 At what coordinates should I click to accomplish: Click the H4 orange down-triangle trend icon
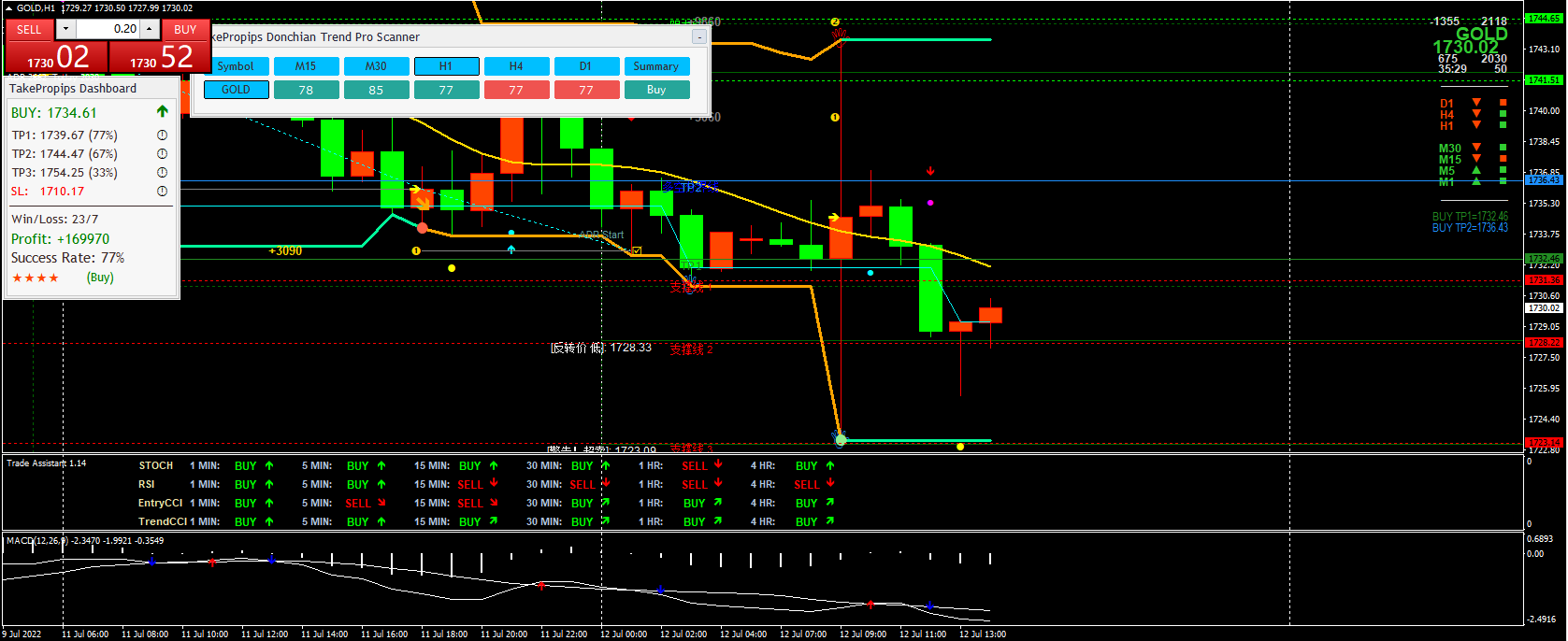click(1476, 114)
